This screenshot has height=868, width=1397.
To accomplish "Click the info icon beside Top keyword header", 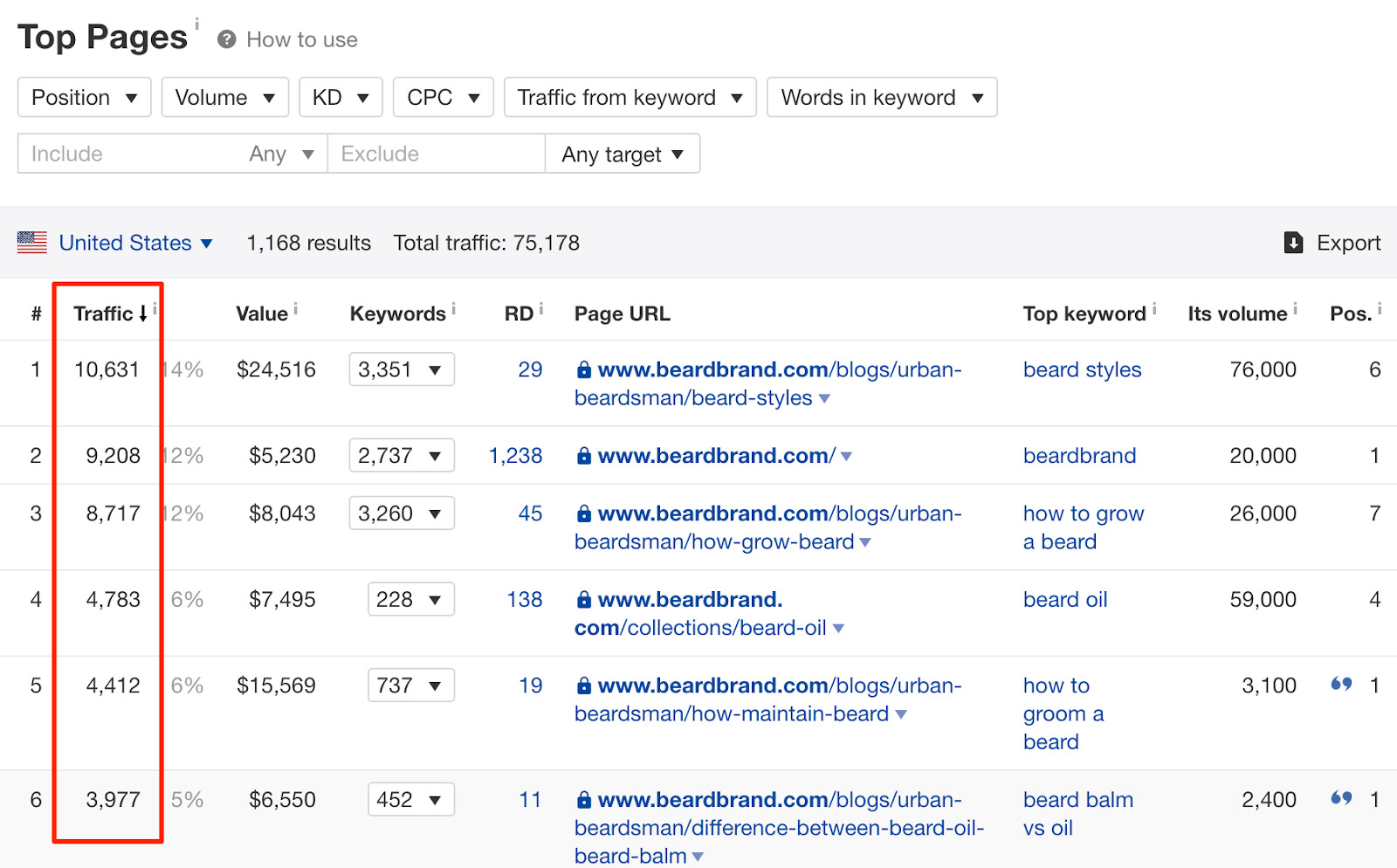I will [x=1154, y=308].
